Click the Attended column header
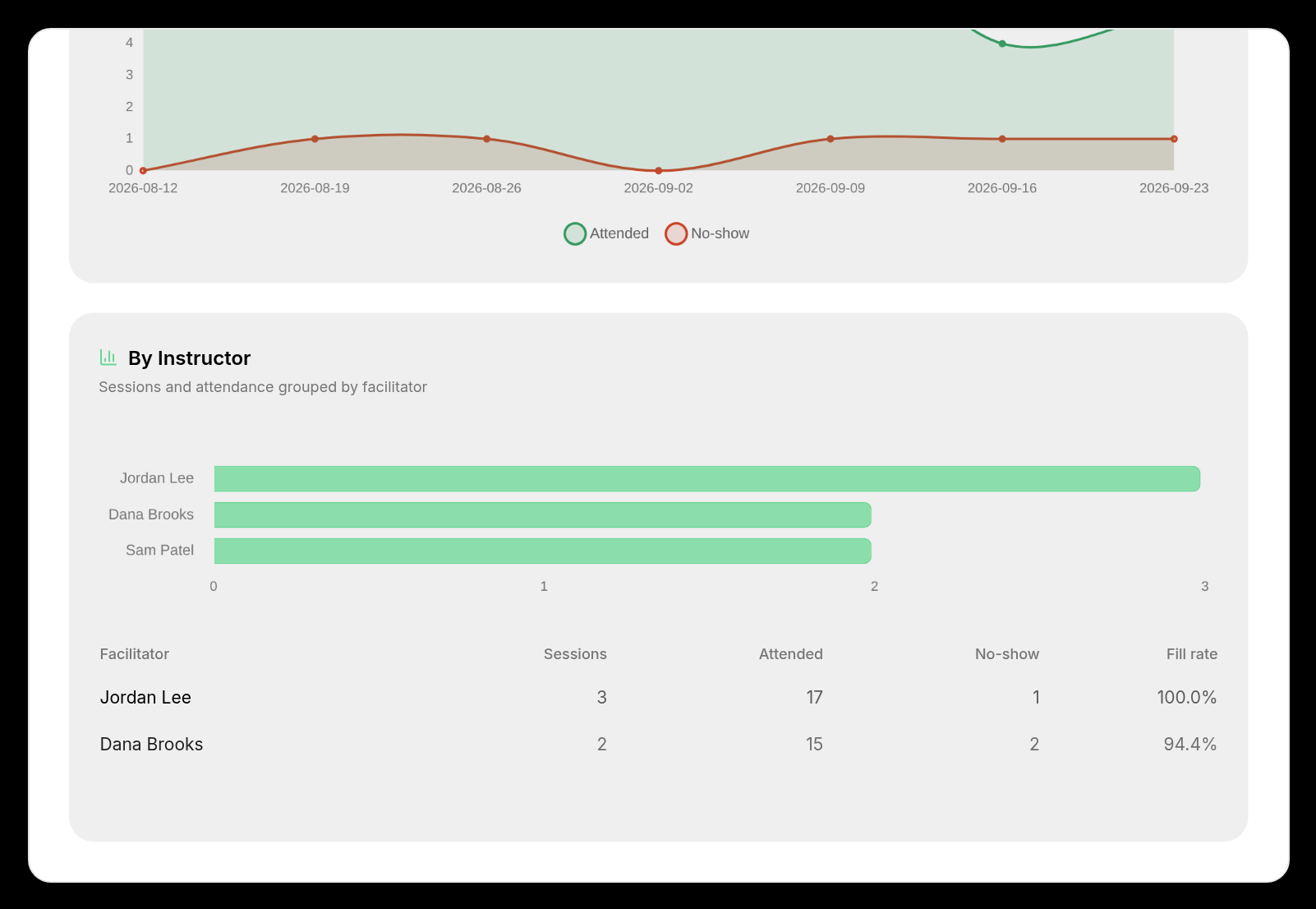 (791, 654)
